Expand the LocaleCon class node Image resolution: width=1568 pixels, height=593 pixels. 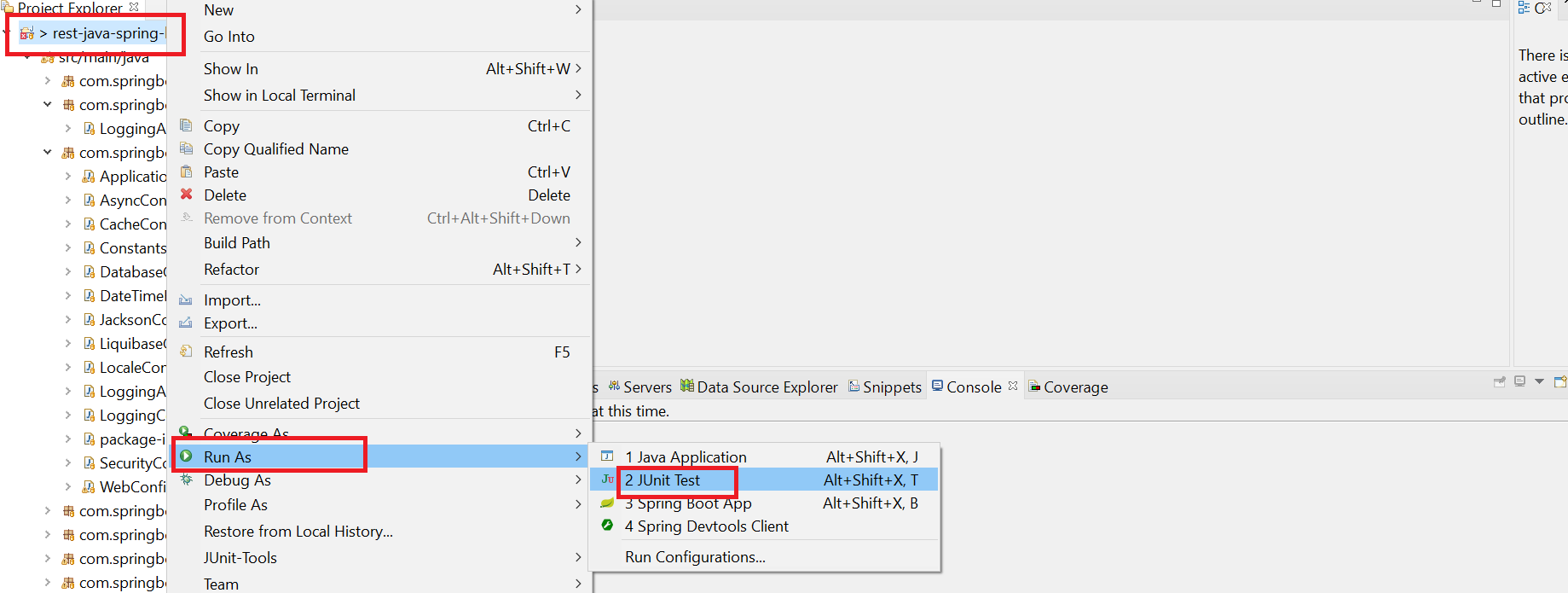point(69,367)
